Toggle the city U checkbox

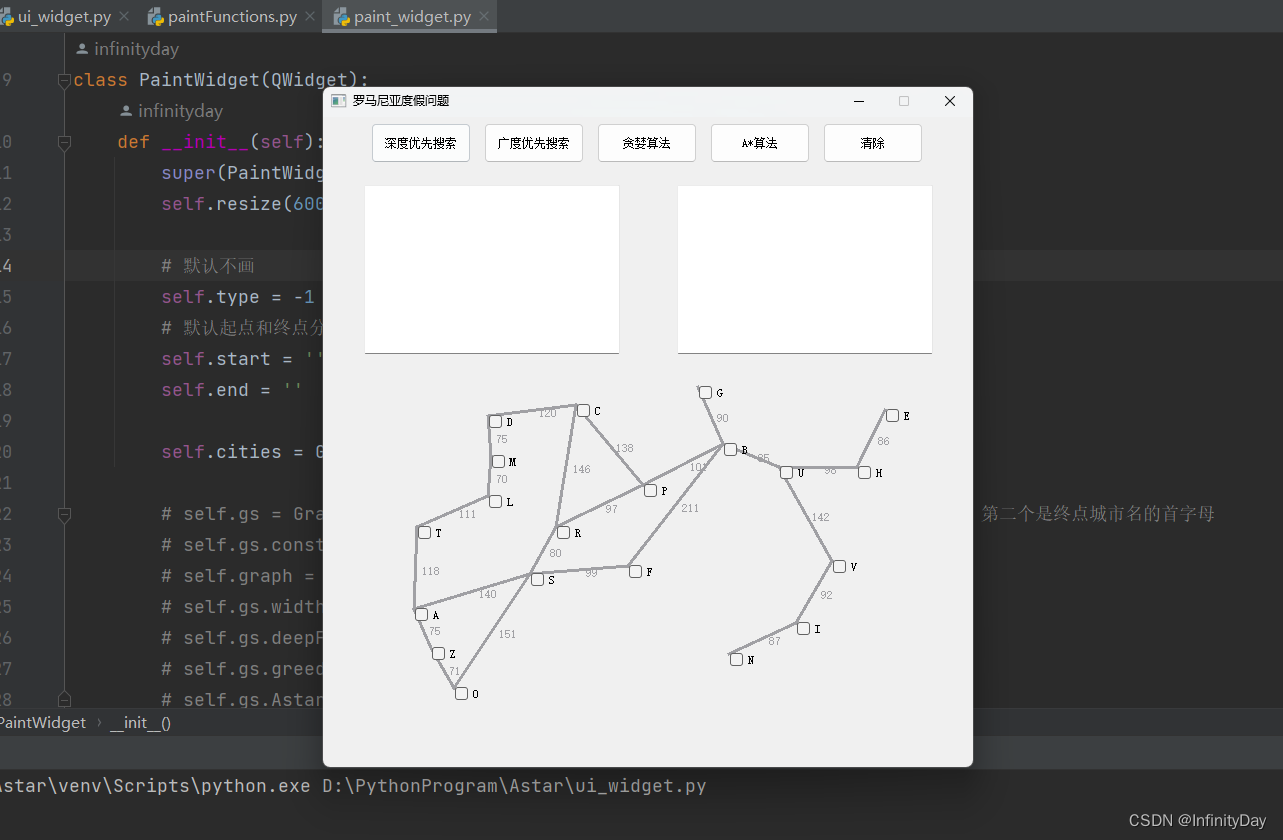tap(786, 473)
